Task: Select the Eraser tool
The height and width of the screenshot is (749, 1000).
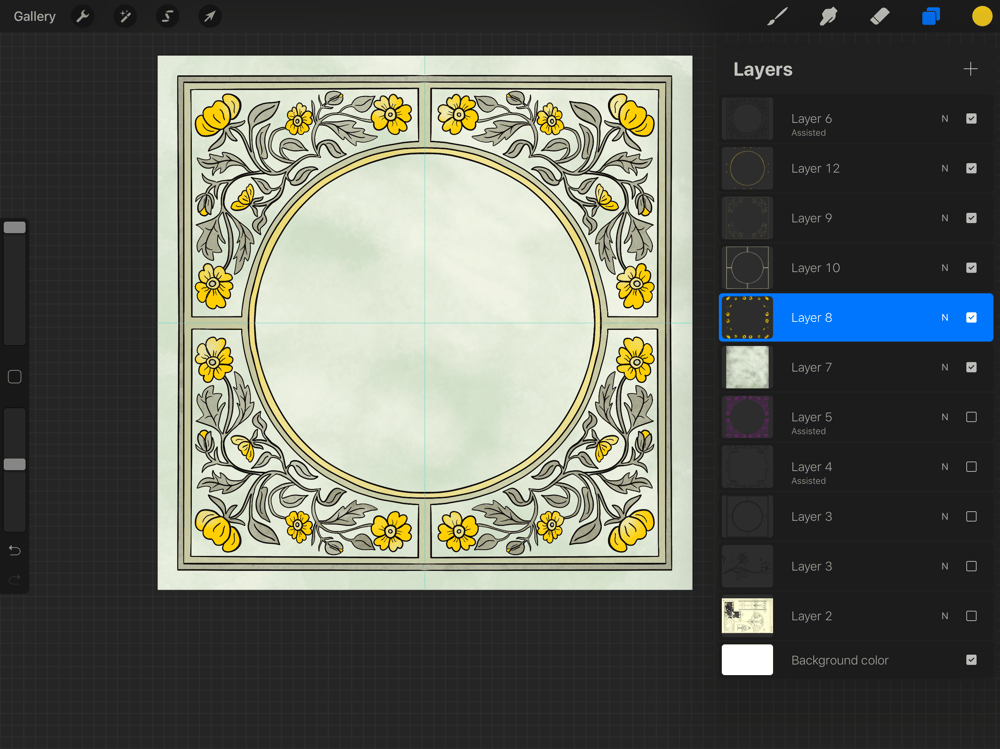Action: [879, 16]
